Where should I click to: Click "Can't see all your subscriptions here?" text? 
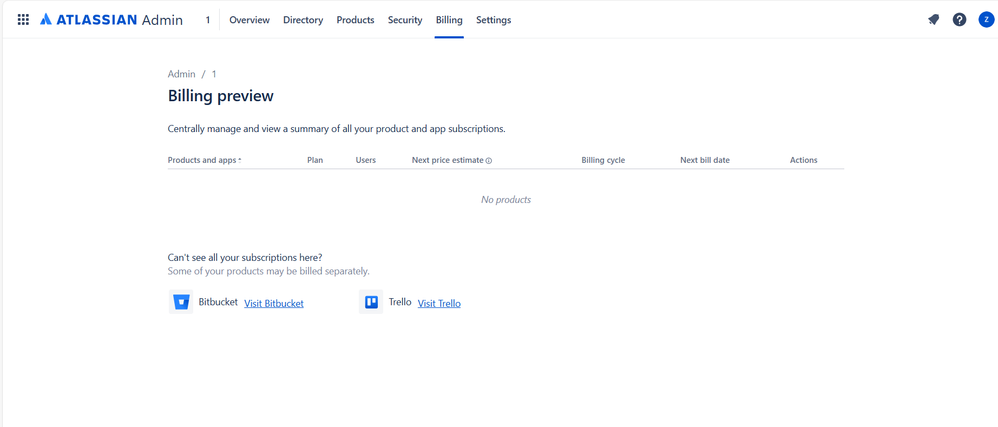coord(244,258)
